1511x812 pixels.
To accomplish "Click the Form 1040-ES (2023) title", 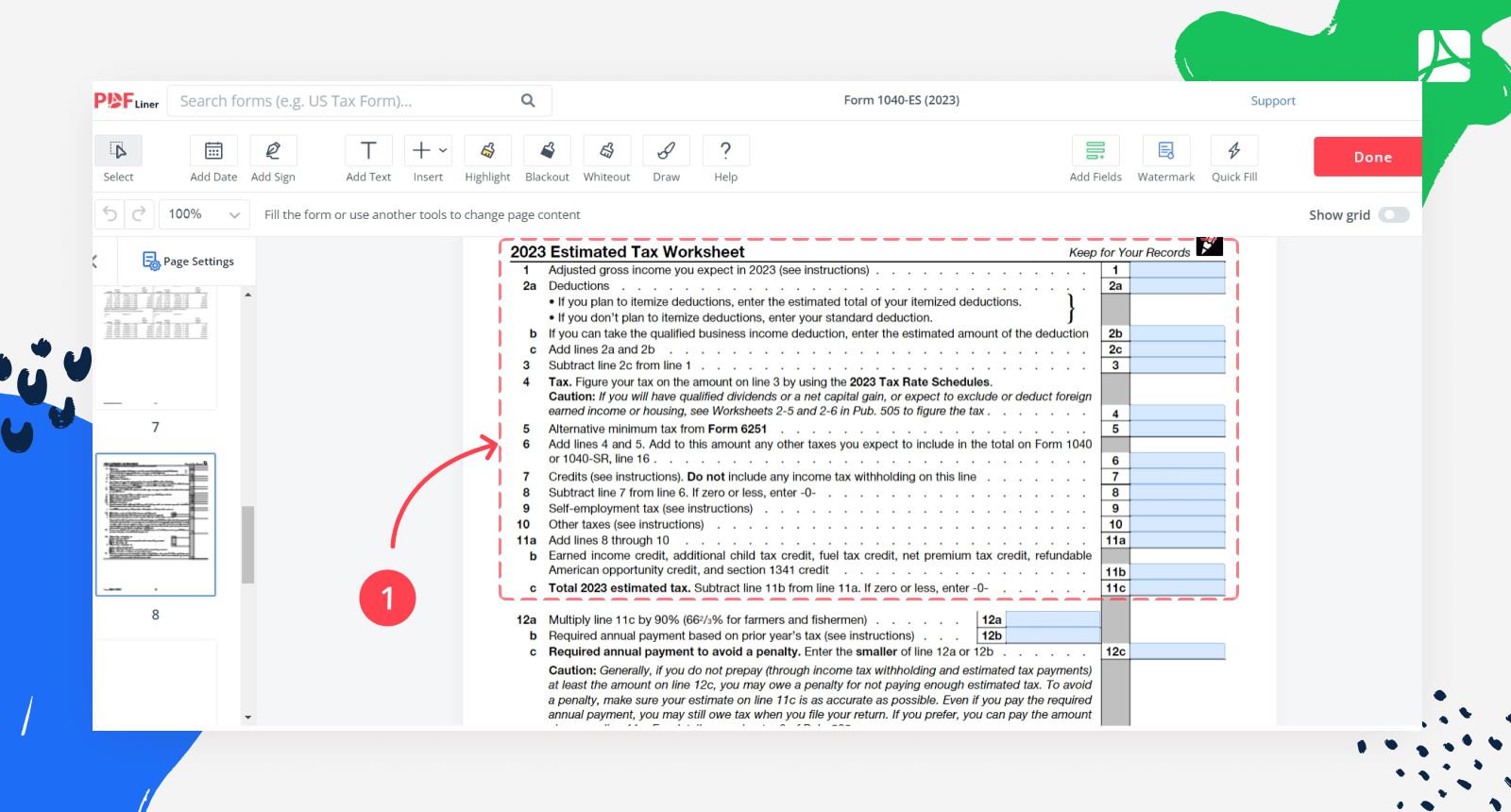I will click(902, 100).
